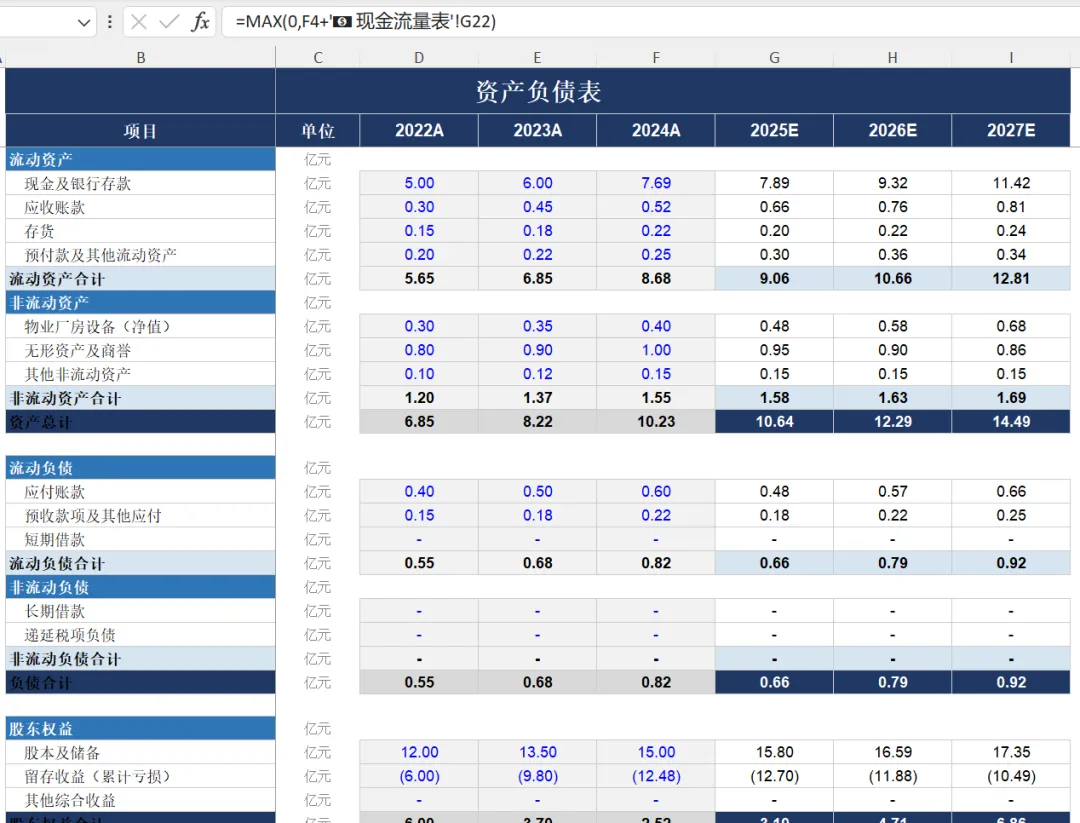Select the 2027E year header

coord(1011,131)
